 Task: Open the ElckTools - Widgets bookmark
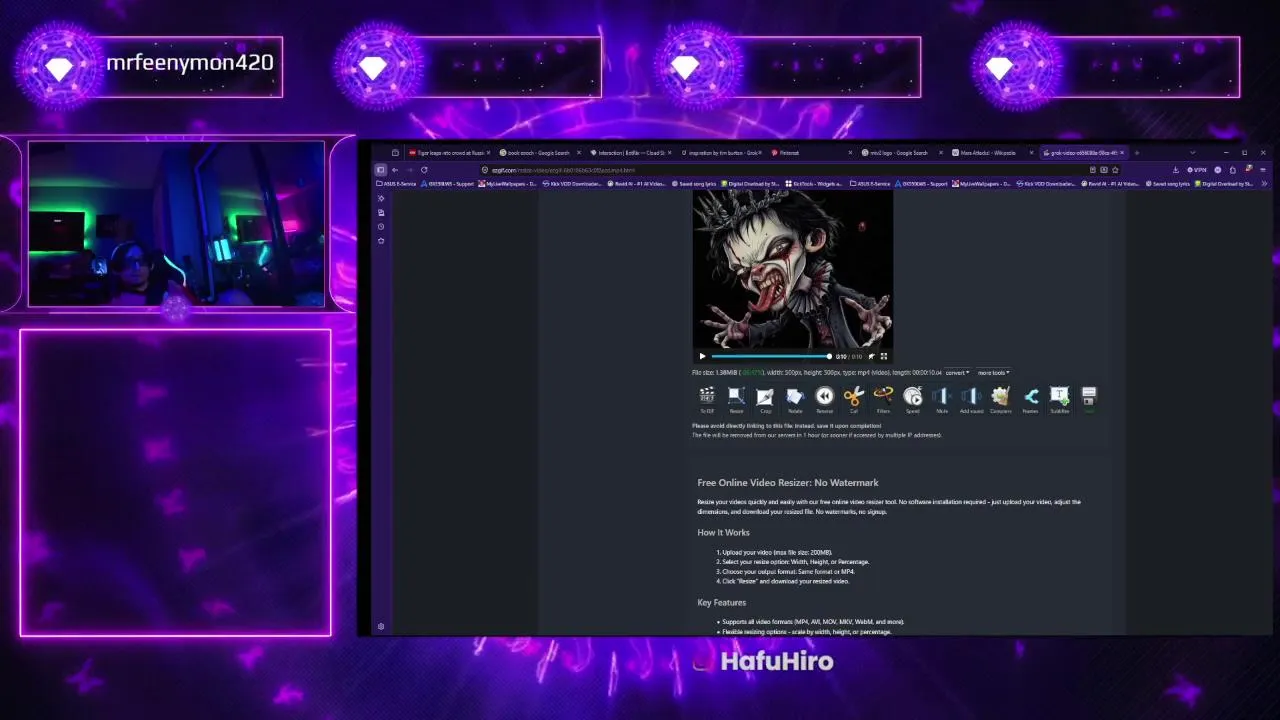[x=814, y=184]
